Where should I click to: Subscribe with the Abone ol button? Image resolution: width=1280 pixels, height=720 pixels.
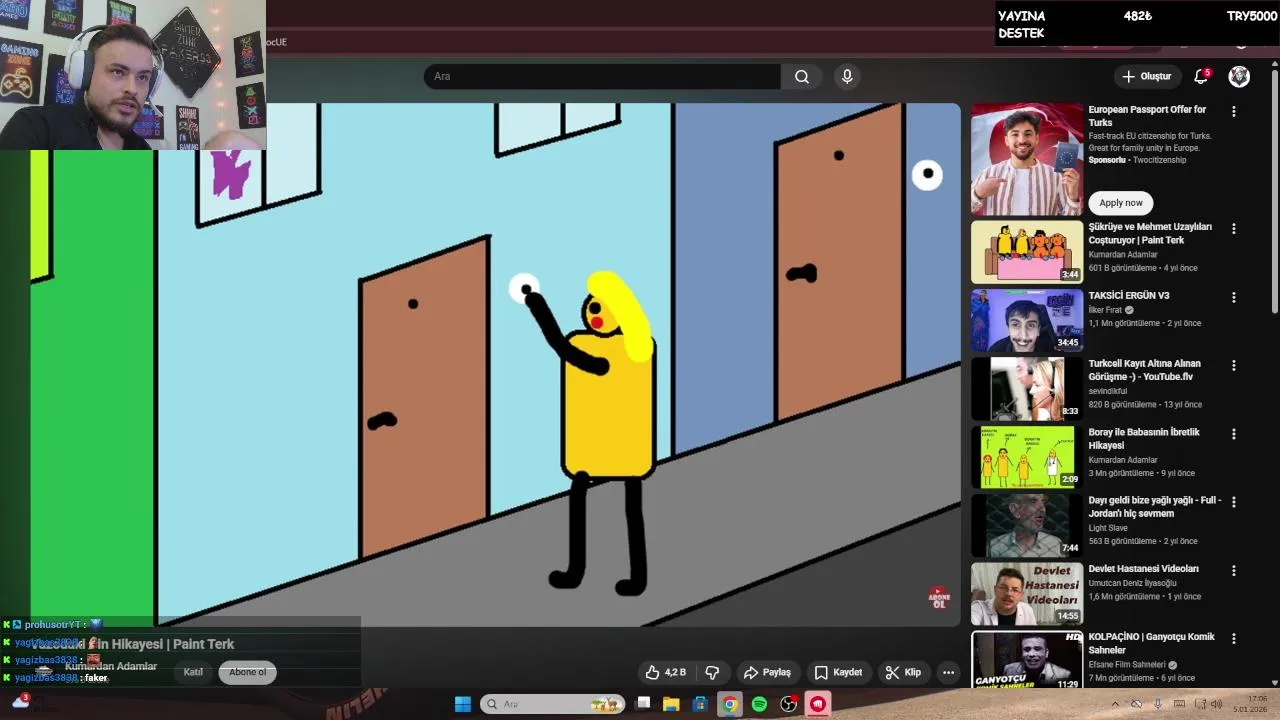(248, 672)
